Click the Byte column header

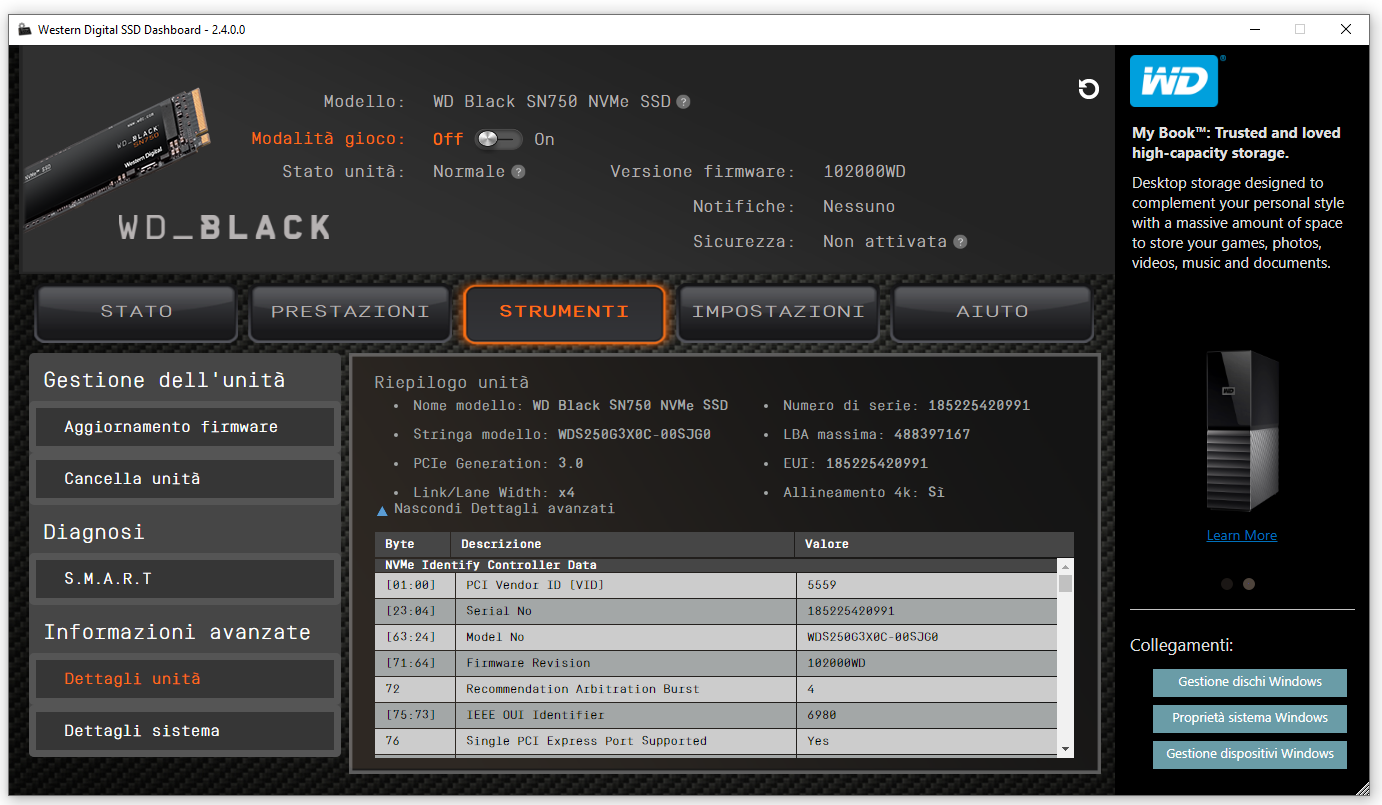(x=413, y=544)
